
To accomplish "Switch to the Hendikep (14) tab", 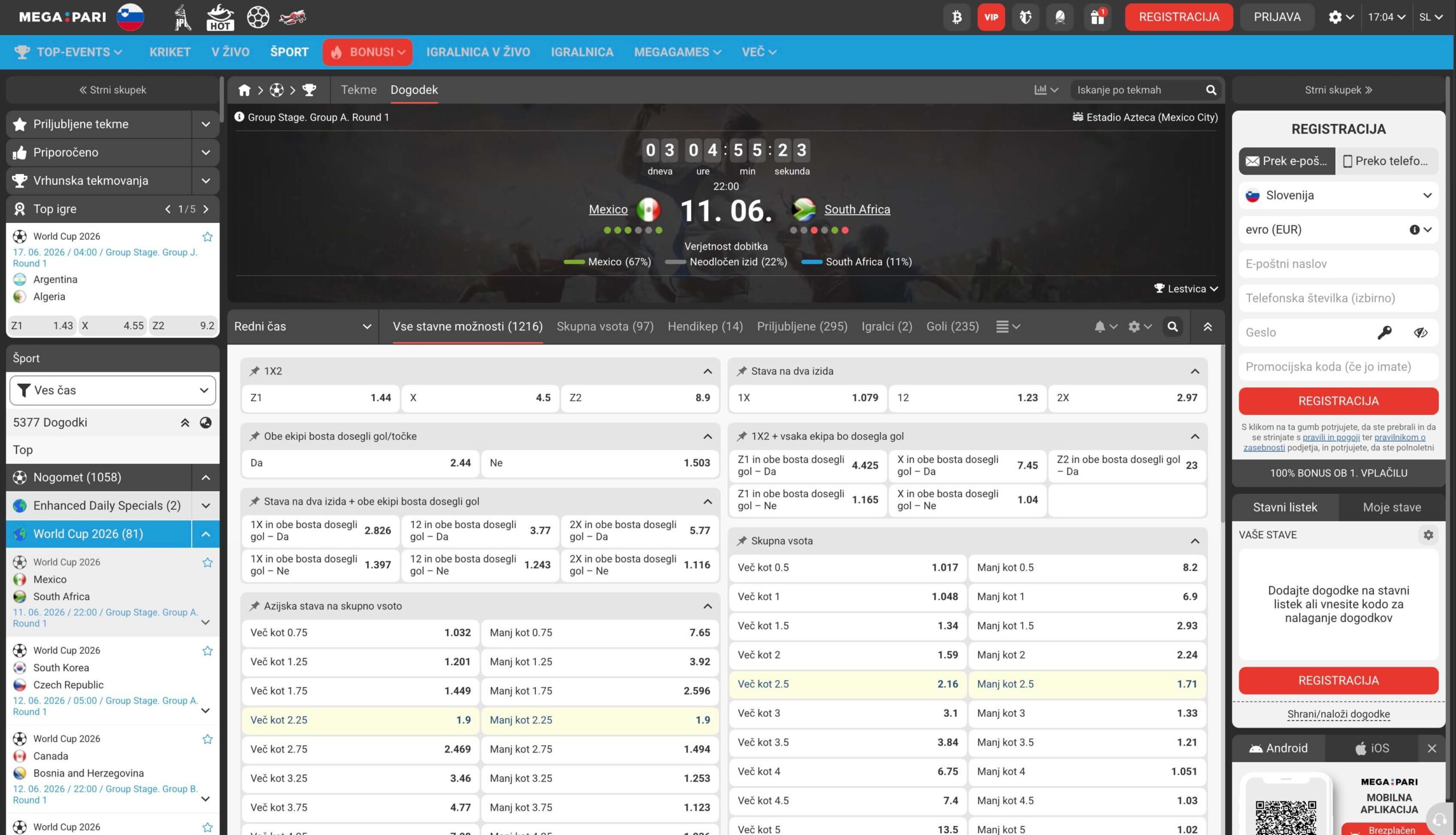I will coord(705,326).
